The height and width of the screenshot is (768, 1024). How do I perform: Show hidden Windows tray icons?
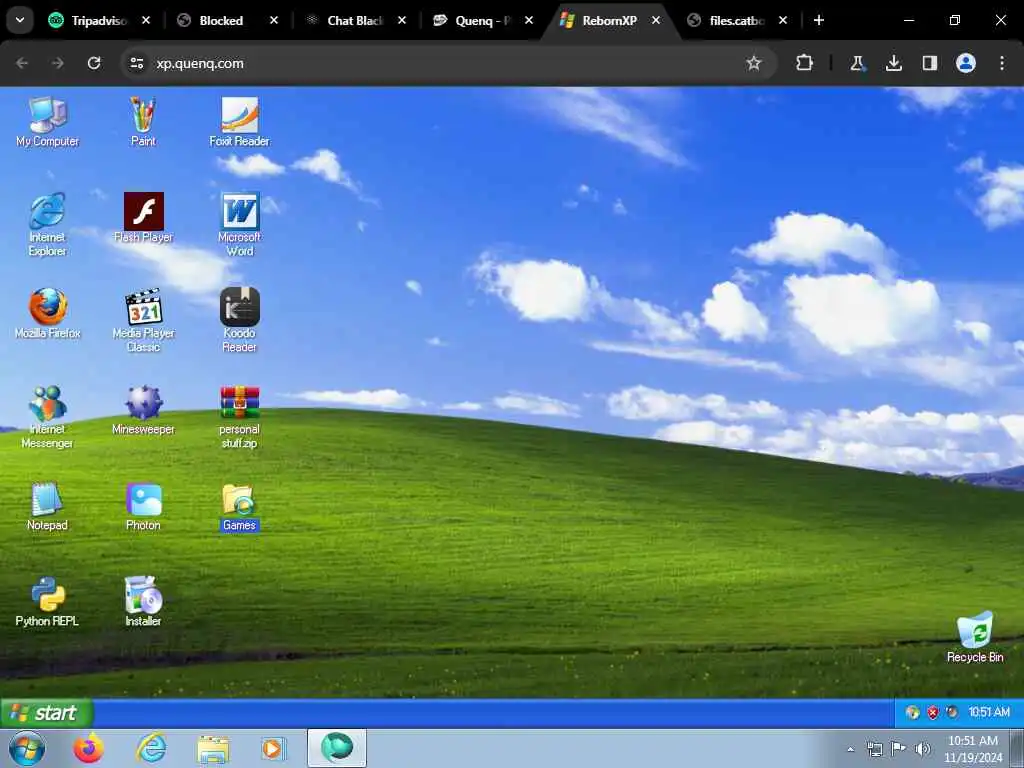tap(850, 749)
